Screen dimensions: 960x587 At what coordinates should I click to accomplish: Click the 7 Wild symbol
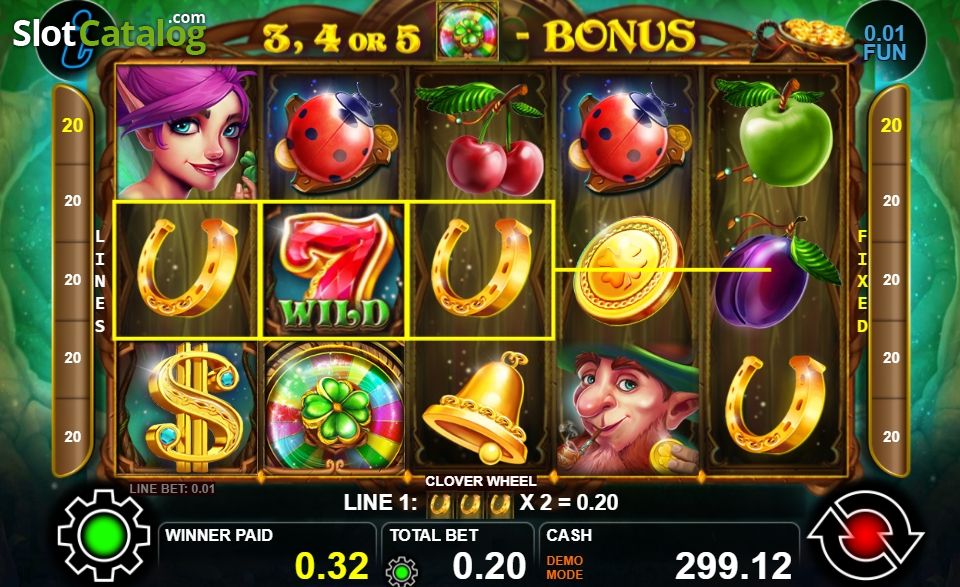point(334,270)
